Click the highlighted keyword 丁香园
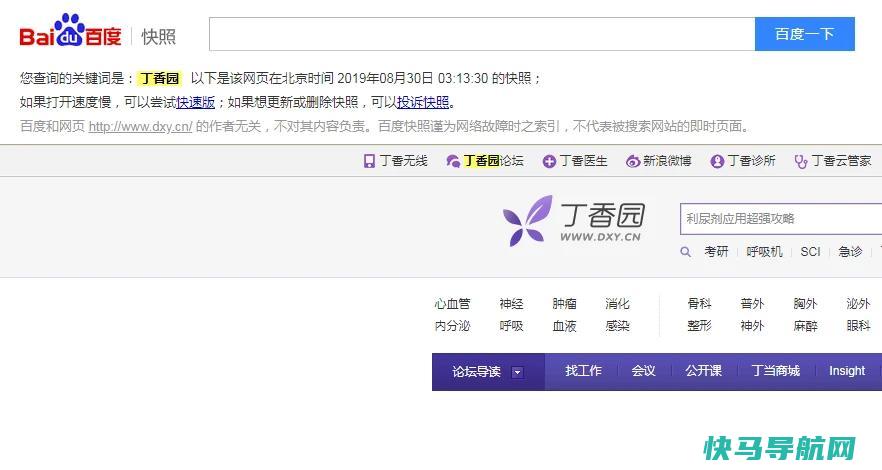Viewport: 882px width, 470px height. click(x=159, y=78)
